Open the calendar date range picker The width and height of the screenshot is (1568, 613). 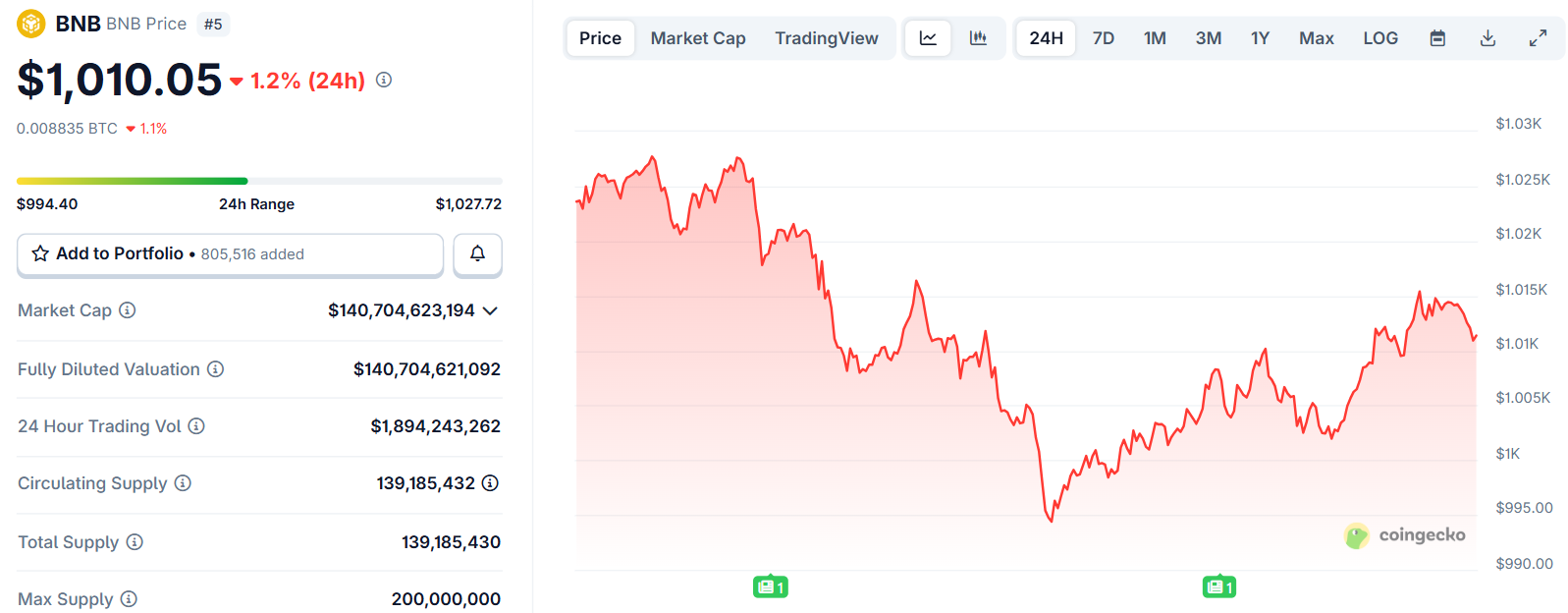coord(1437,38)
